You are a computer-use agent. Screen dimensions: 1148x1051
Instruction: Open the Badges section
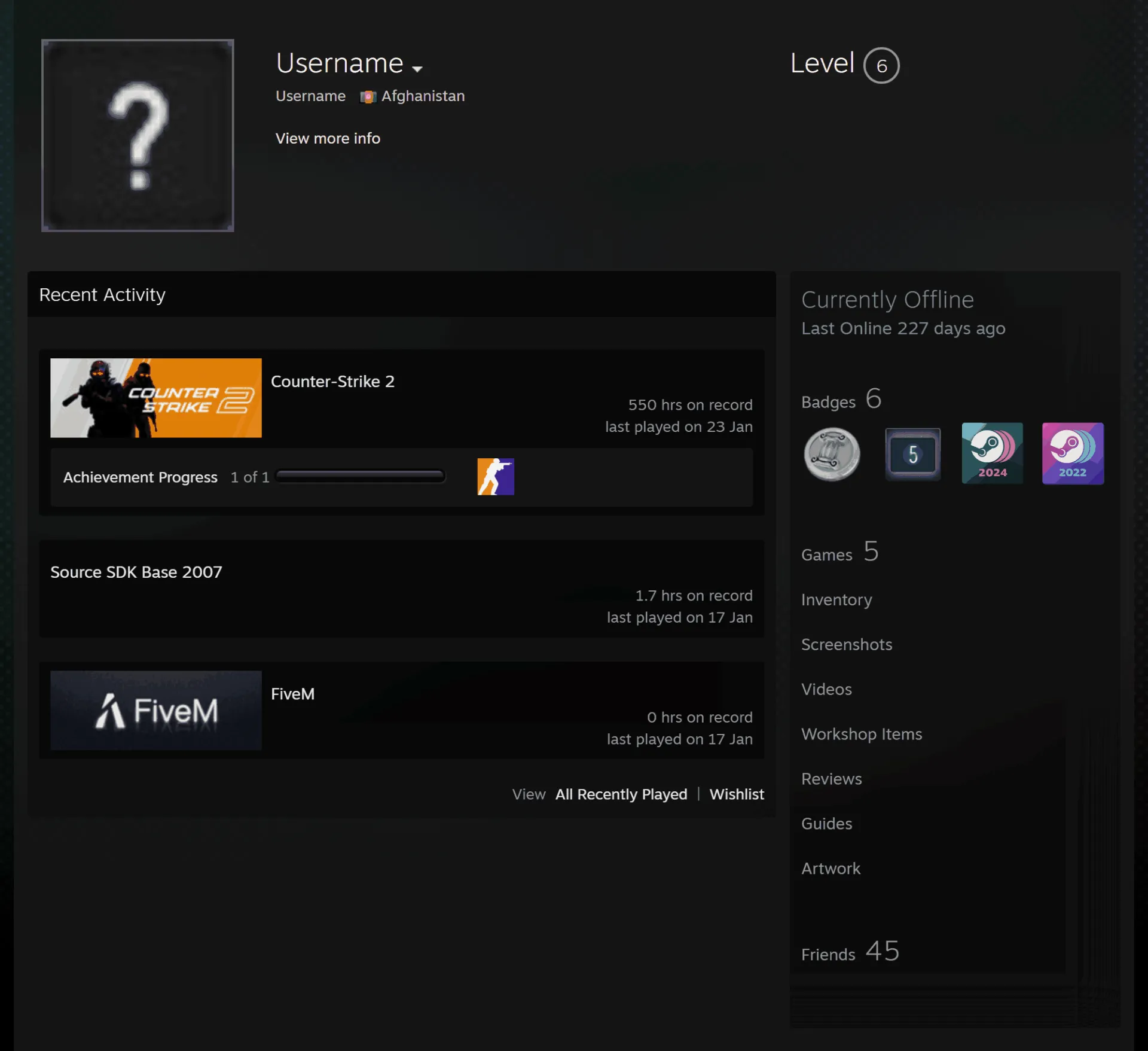[841, 400]
